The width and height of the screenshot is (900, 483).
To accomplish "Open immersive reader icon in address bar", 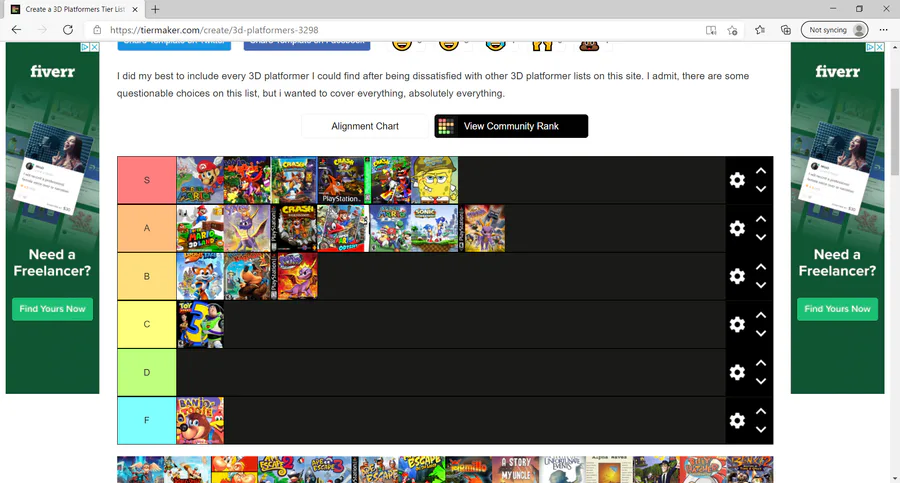I will pyautogui.click(x=711, y=30).
